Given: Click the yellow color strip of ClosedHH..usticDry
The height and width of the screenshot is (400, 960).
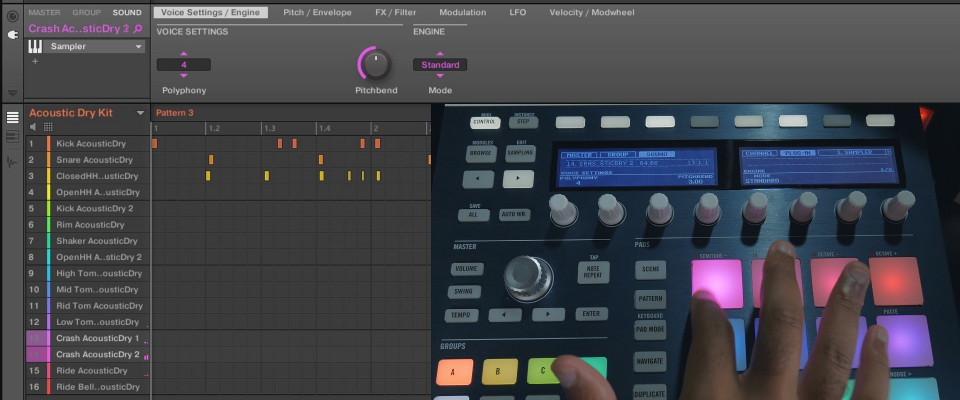Looking at the screenshot, I should coord(48,176).
